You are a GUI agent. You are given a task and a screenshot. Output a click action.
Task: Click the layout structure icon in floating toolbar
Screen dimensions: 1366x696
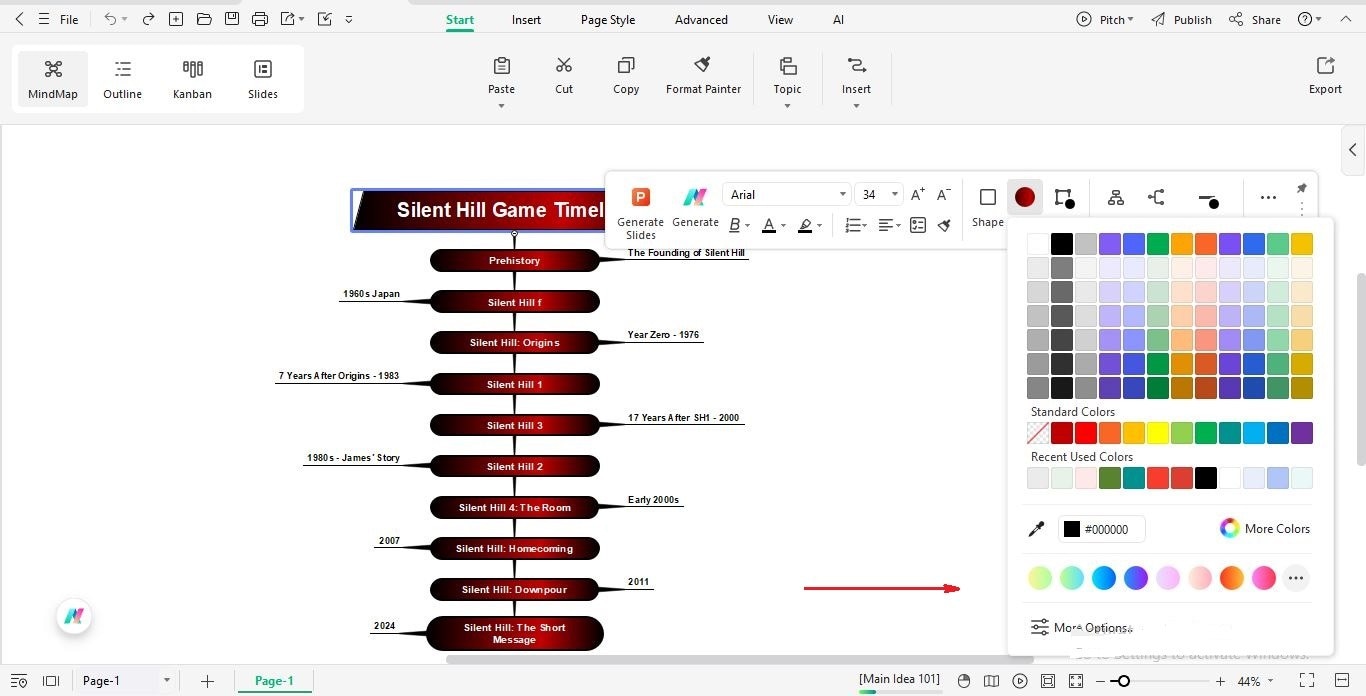(1116, 198)
